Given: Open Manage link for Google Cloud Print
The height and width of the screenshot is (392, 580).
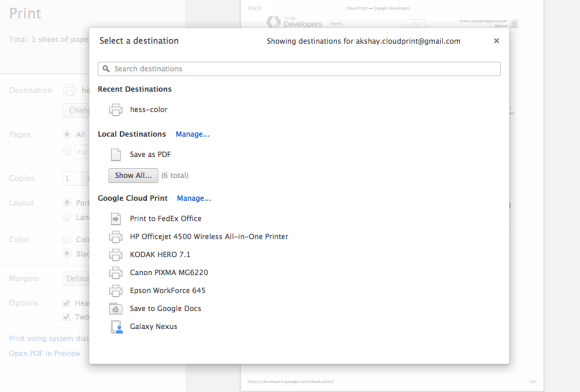Looking at the screenshot, I should click(194, 198).
